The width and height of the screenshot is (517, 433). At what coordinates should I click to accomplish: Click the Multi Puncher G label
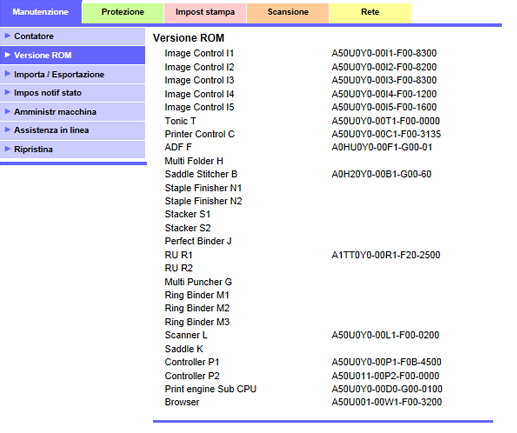click(198, 282)
